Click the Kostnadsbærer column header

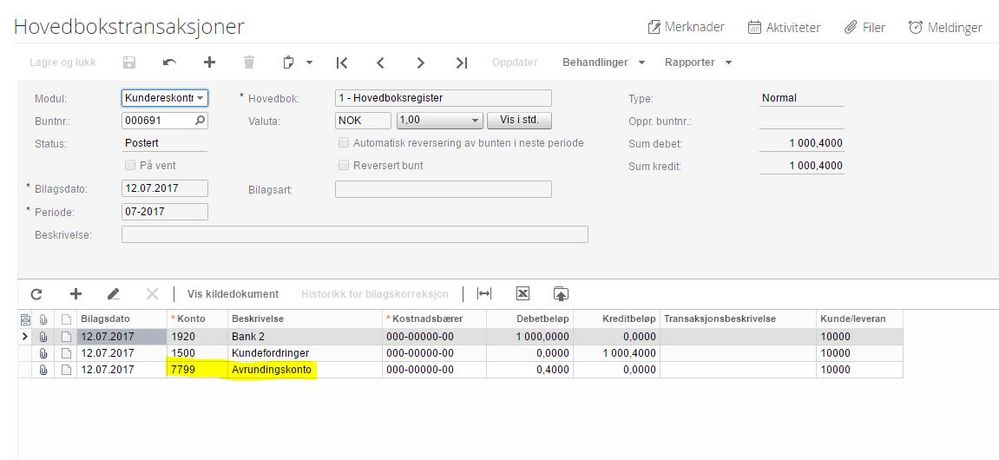434,319
